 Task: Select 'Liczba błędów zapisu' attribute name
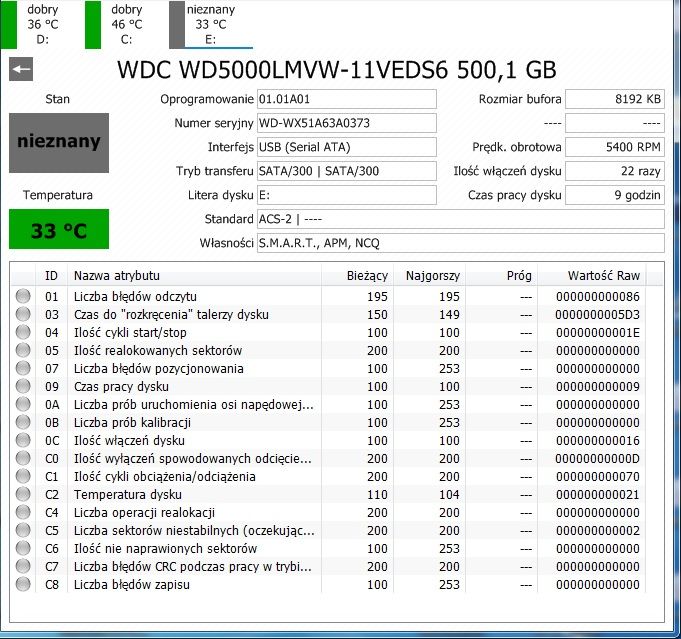[132, 585]
